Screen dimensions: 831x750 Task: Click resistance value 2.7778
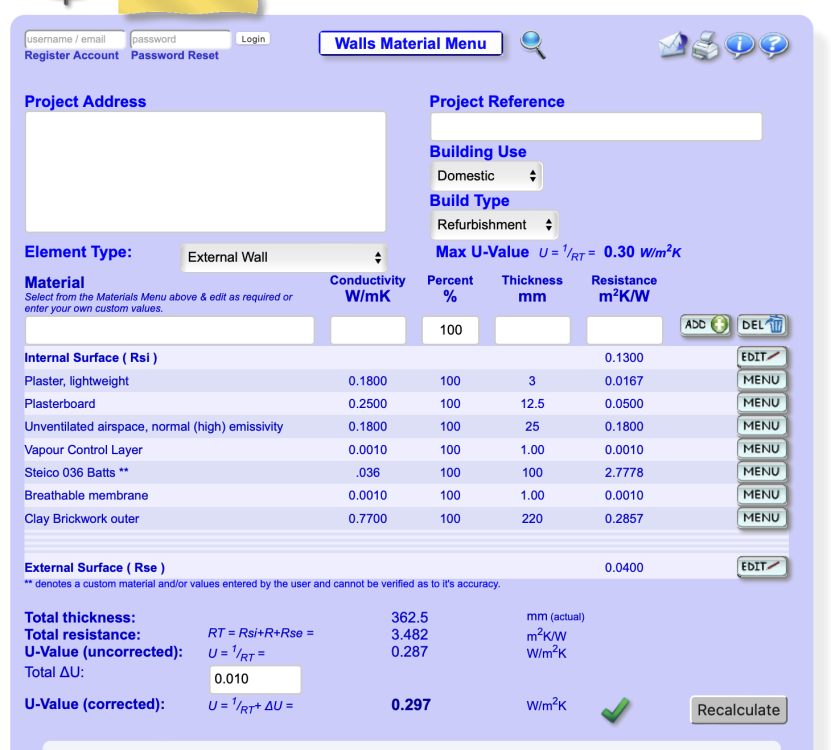coord(624,473)
